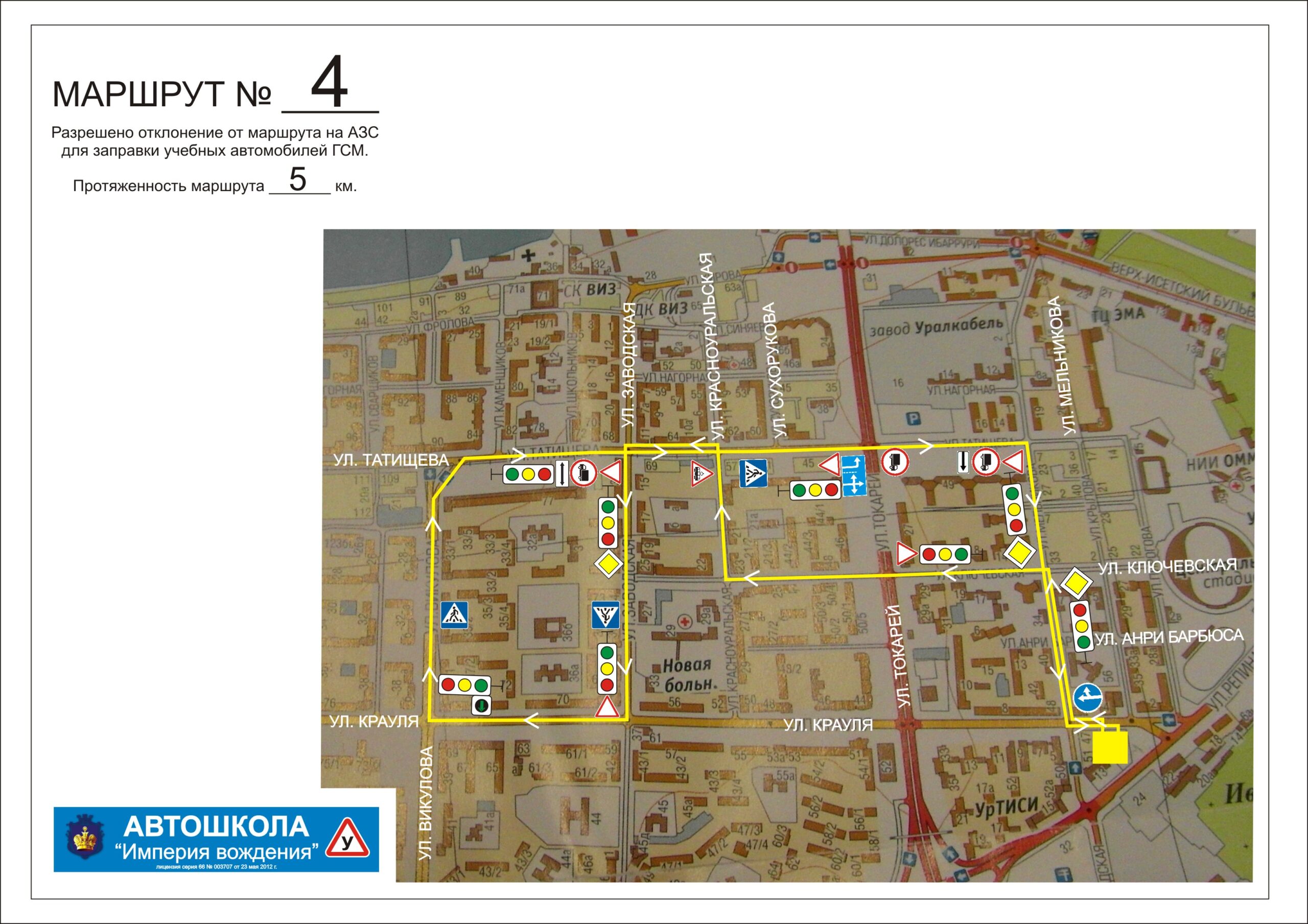1308x924 pixels.
Task: Click the vertical traffic light beside УЛ. АНРИ БАРБЮСА
Action: click(x=1081, y=626)
